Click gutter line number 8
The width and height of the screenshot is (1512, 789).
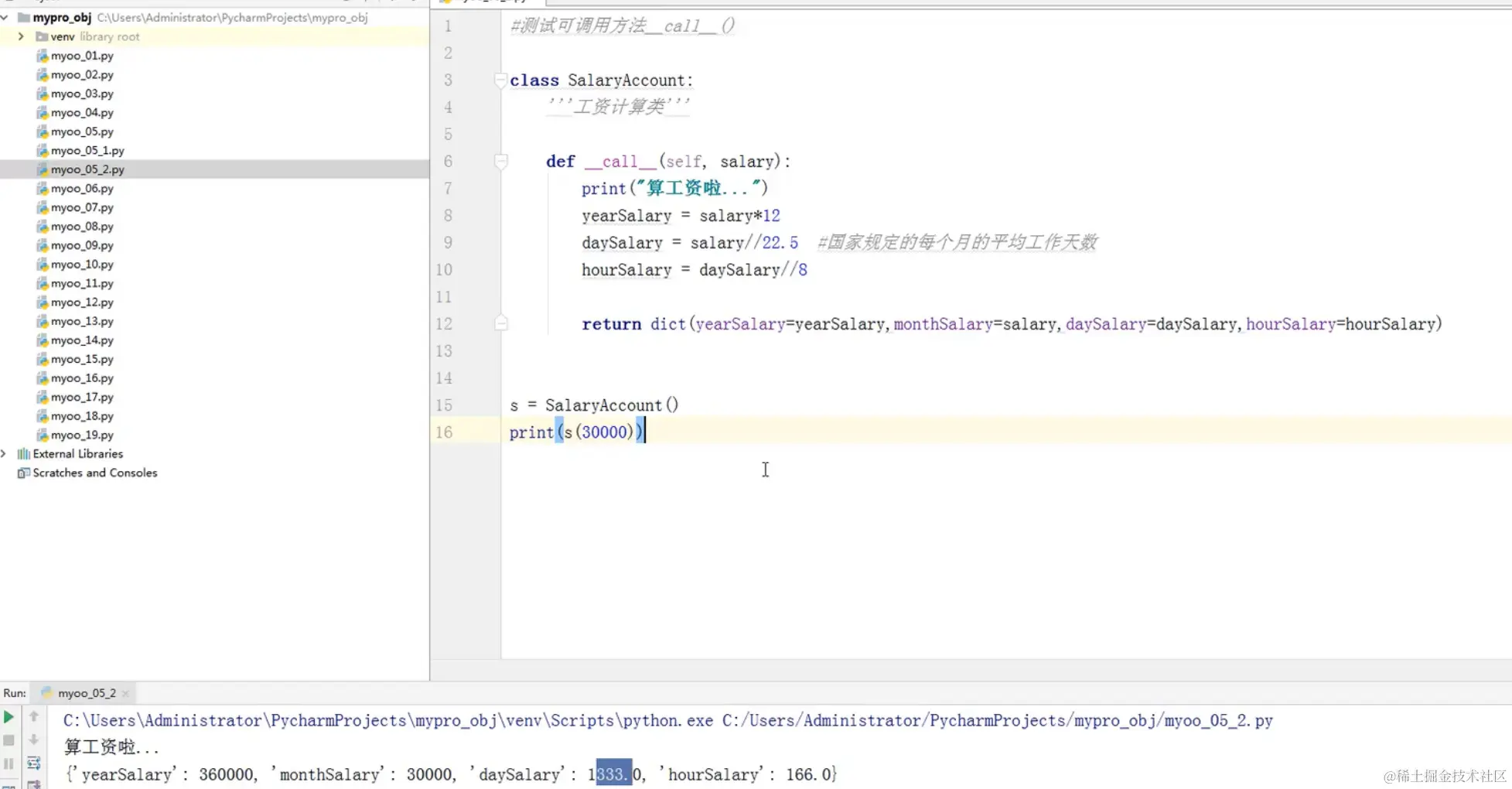click(x=448, y=215)
